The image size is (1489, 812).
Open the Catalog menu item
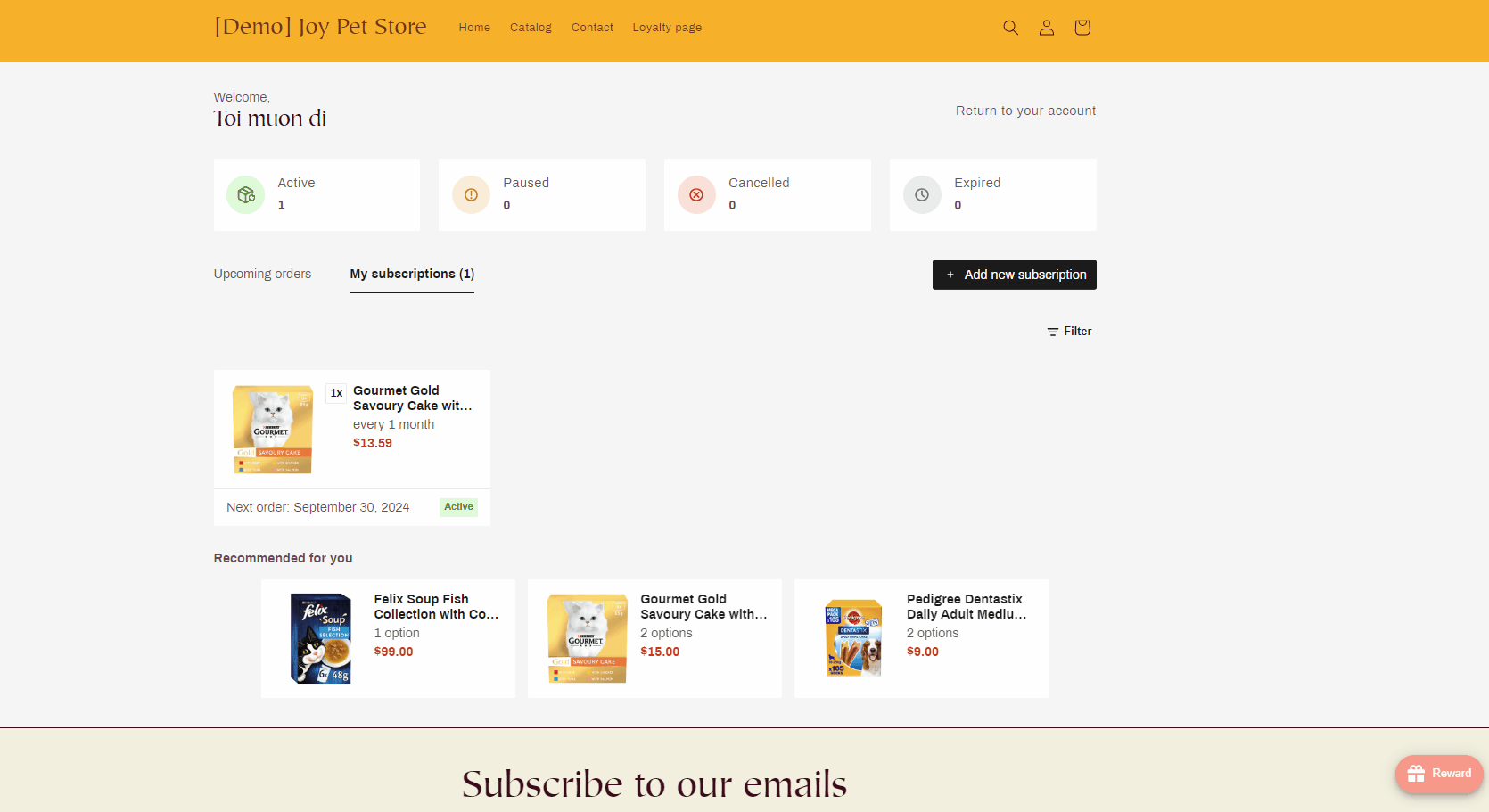coord(531,28)
